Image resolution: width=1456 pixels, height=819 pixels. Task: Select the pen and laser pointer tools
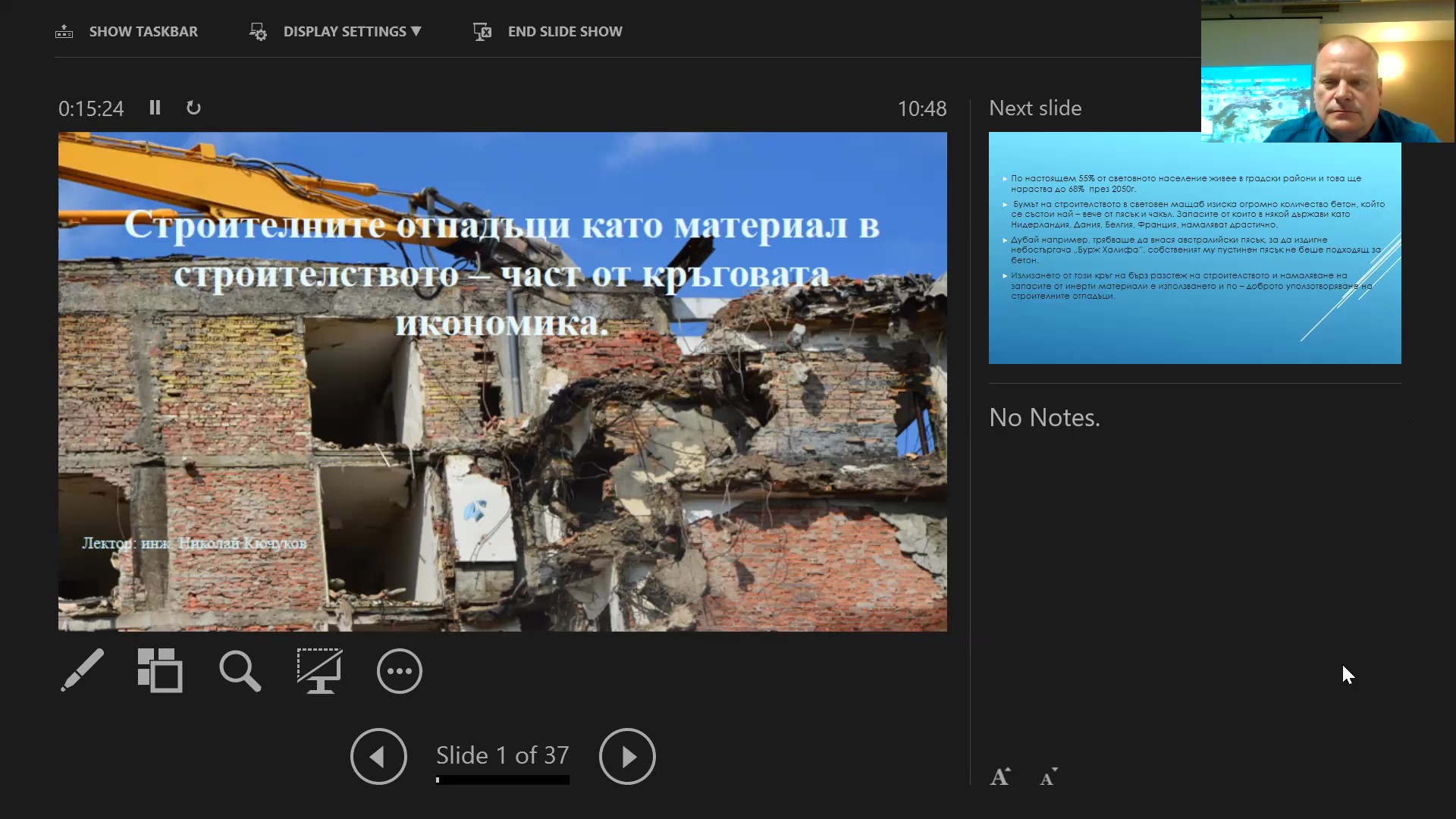[x=82, y=670]
